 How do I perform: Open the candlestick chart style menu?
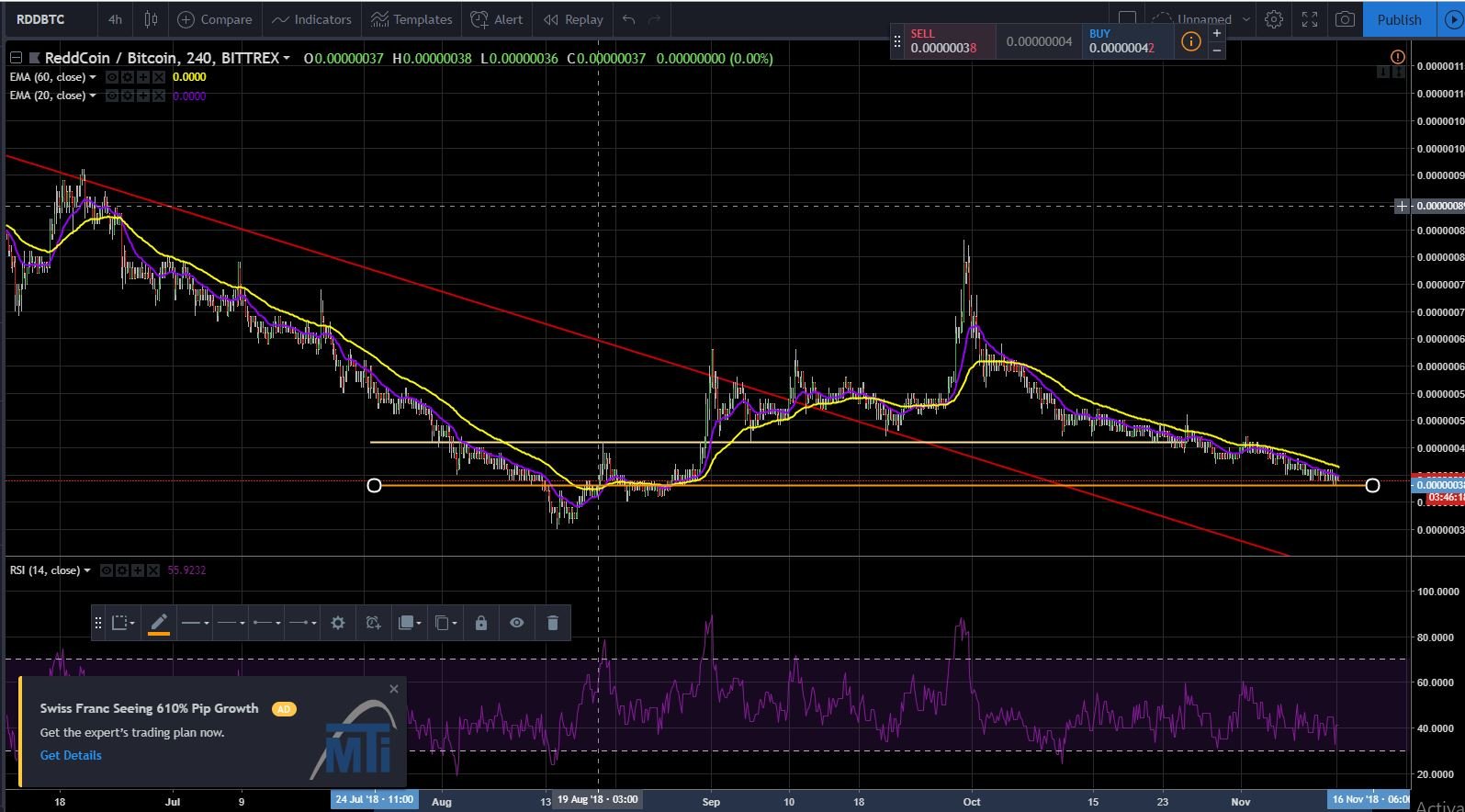coord(152,19)
